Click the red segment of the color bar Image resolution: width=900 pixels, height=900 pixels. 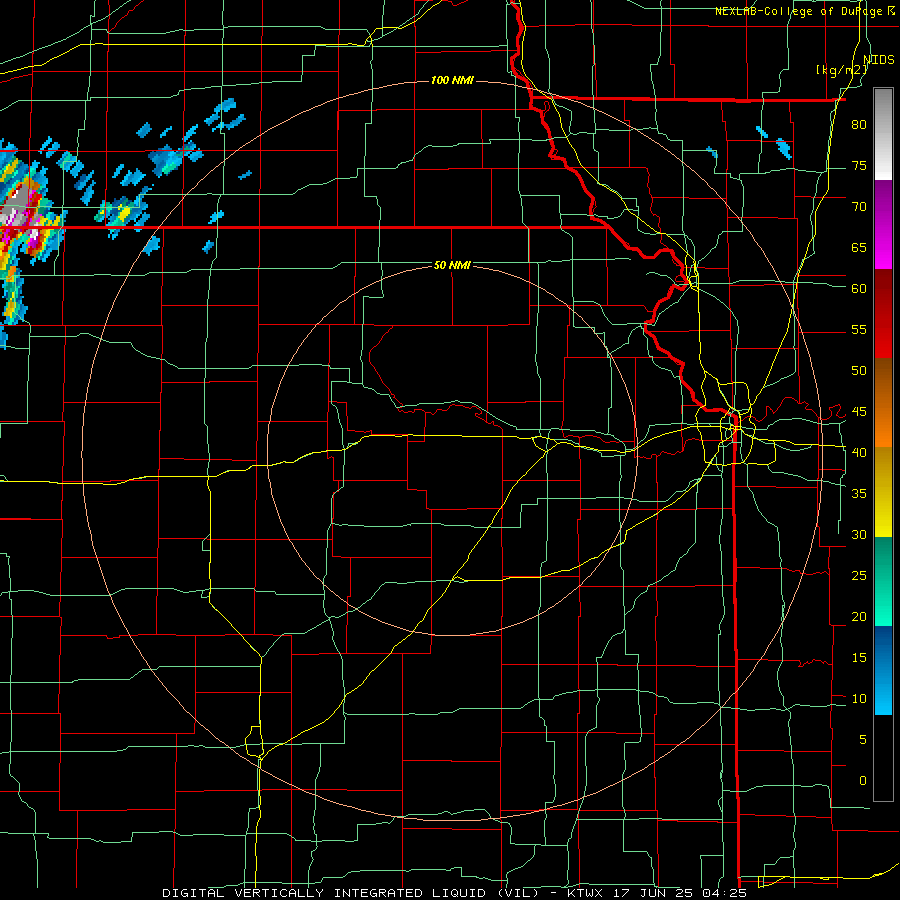pyautogui.click(x=883, y=314)
